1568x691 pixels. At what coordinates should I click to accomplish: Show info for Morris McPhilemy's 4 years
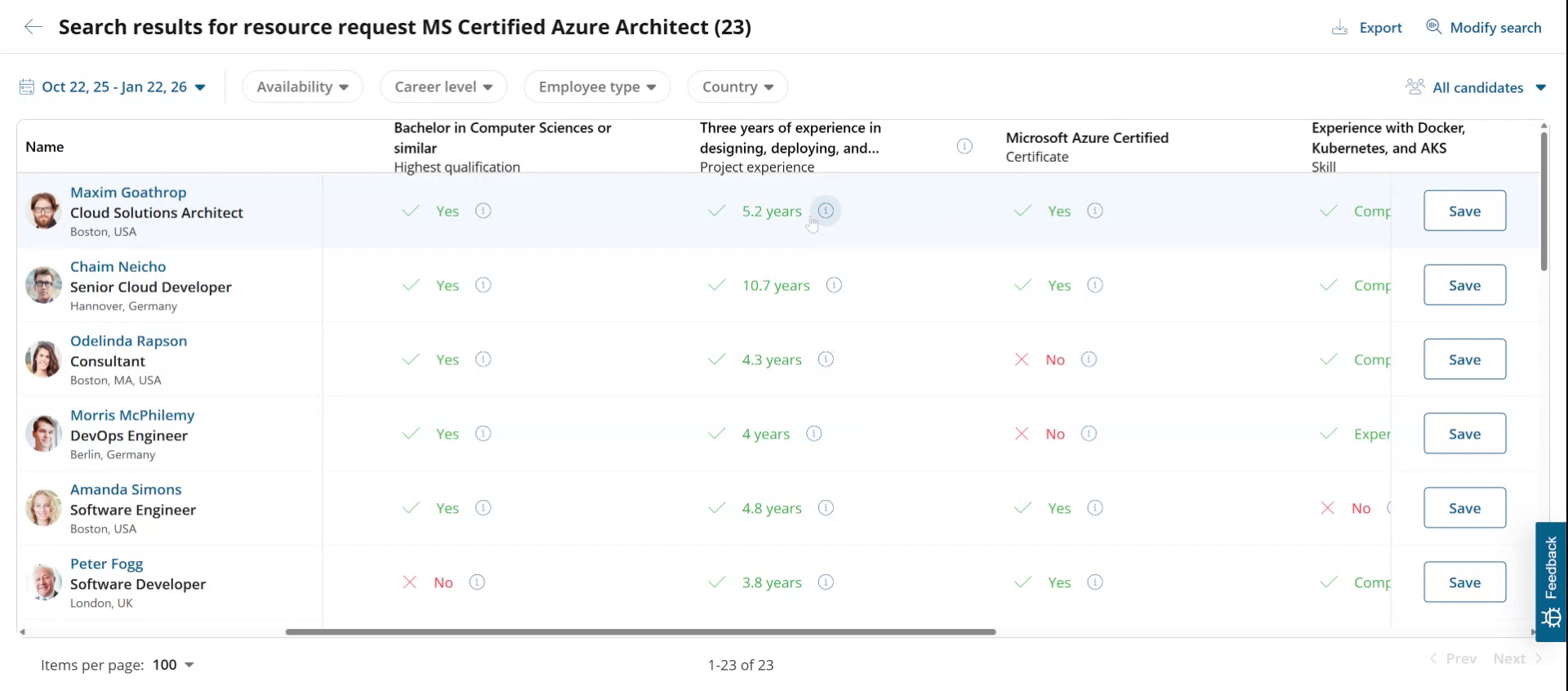pos(814,434)
